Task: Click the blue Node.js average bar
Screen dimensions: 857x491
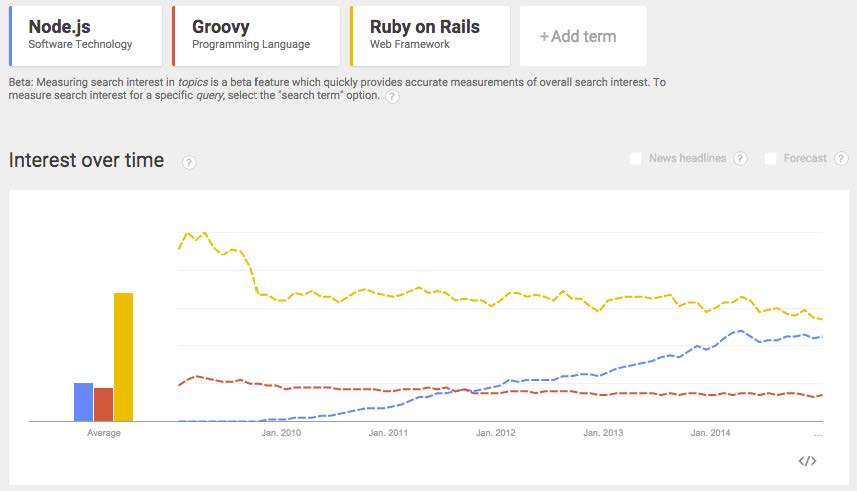Action: (84, 402)
